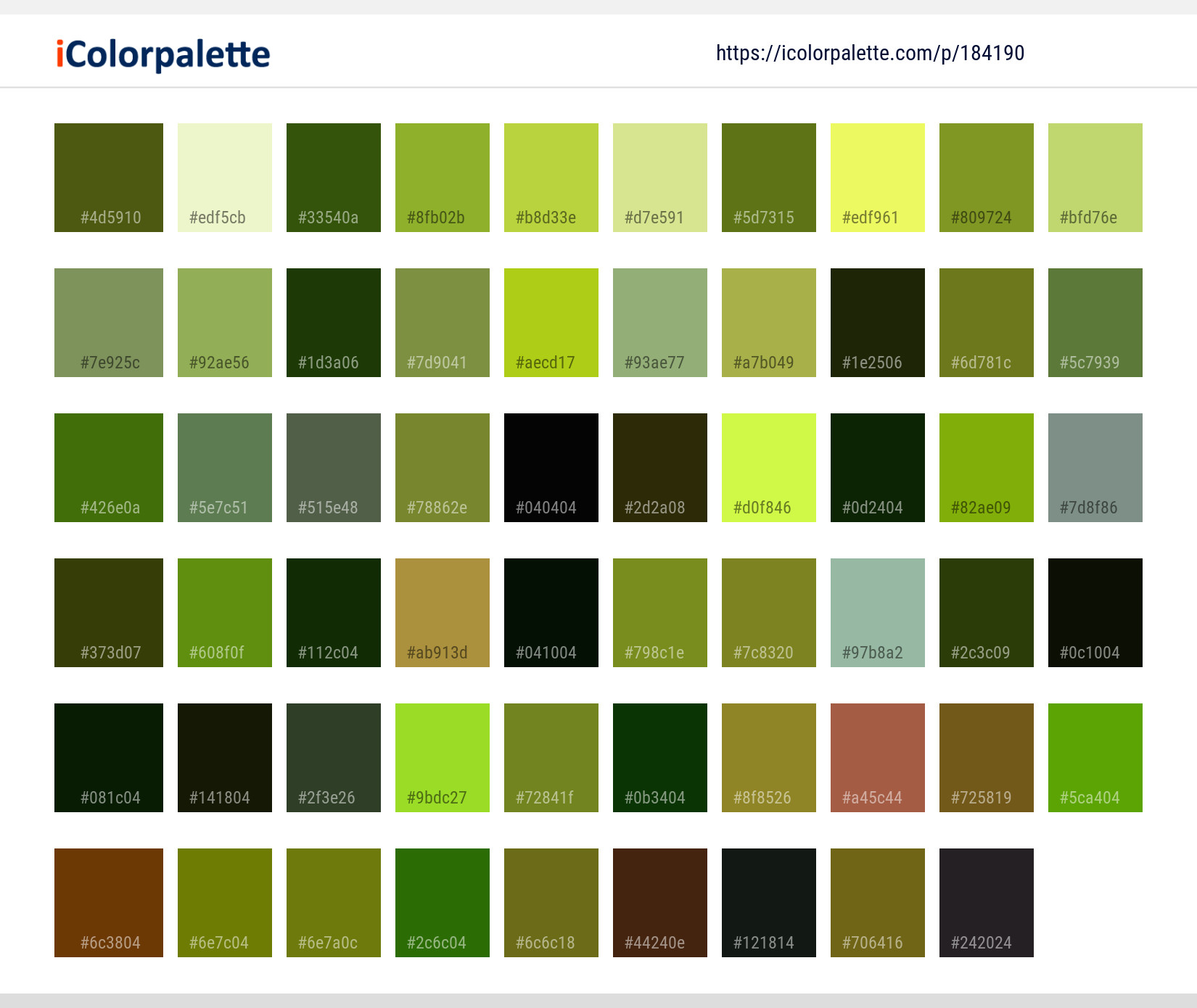Image resolution: width=1197 pixels, height=1008 pixels.
Task: Pick the #608f0f swatch
Action: tap(225, 613)
